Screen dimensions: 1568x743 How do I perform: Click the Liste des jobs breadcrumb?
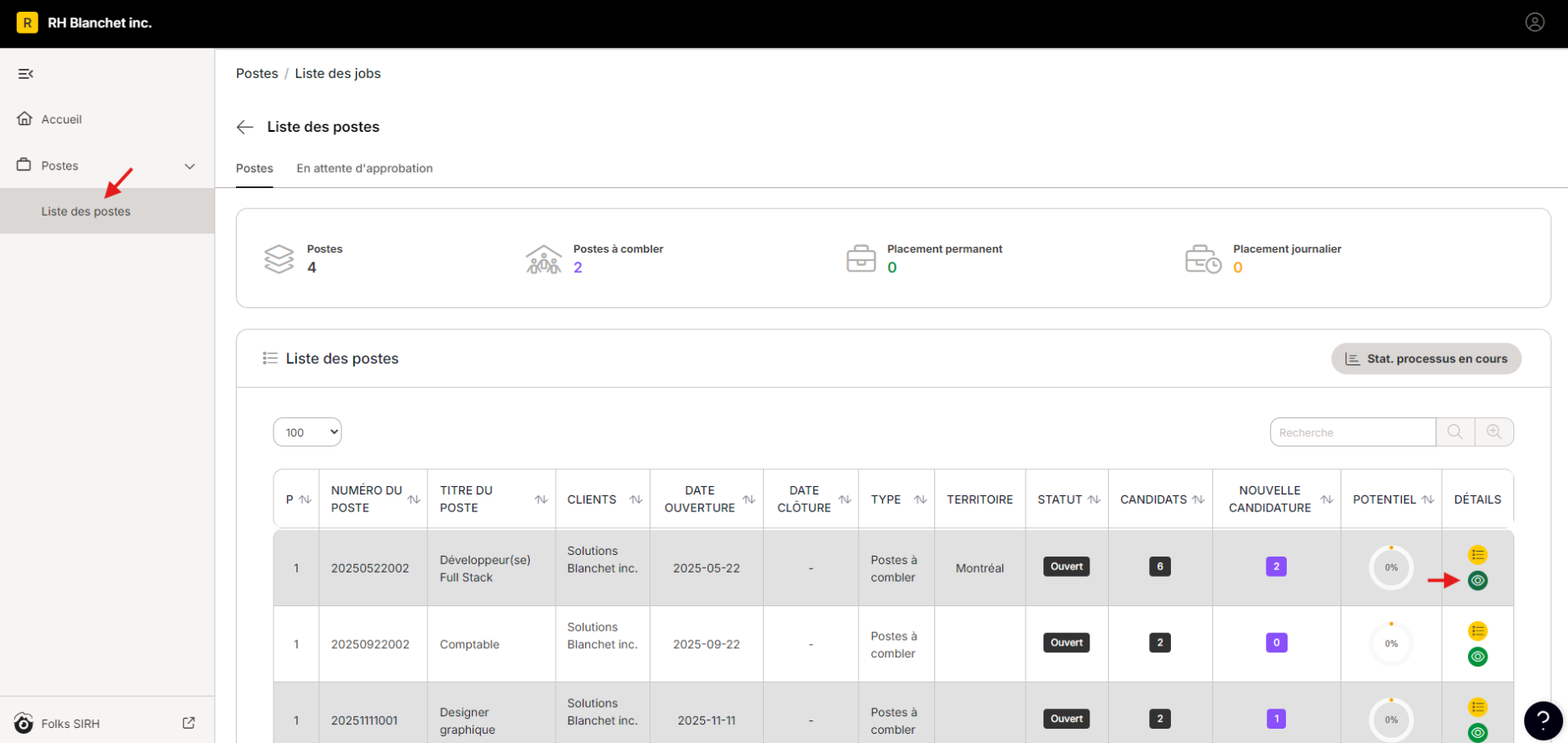[337, 74]
